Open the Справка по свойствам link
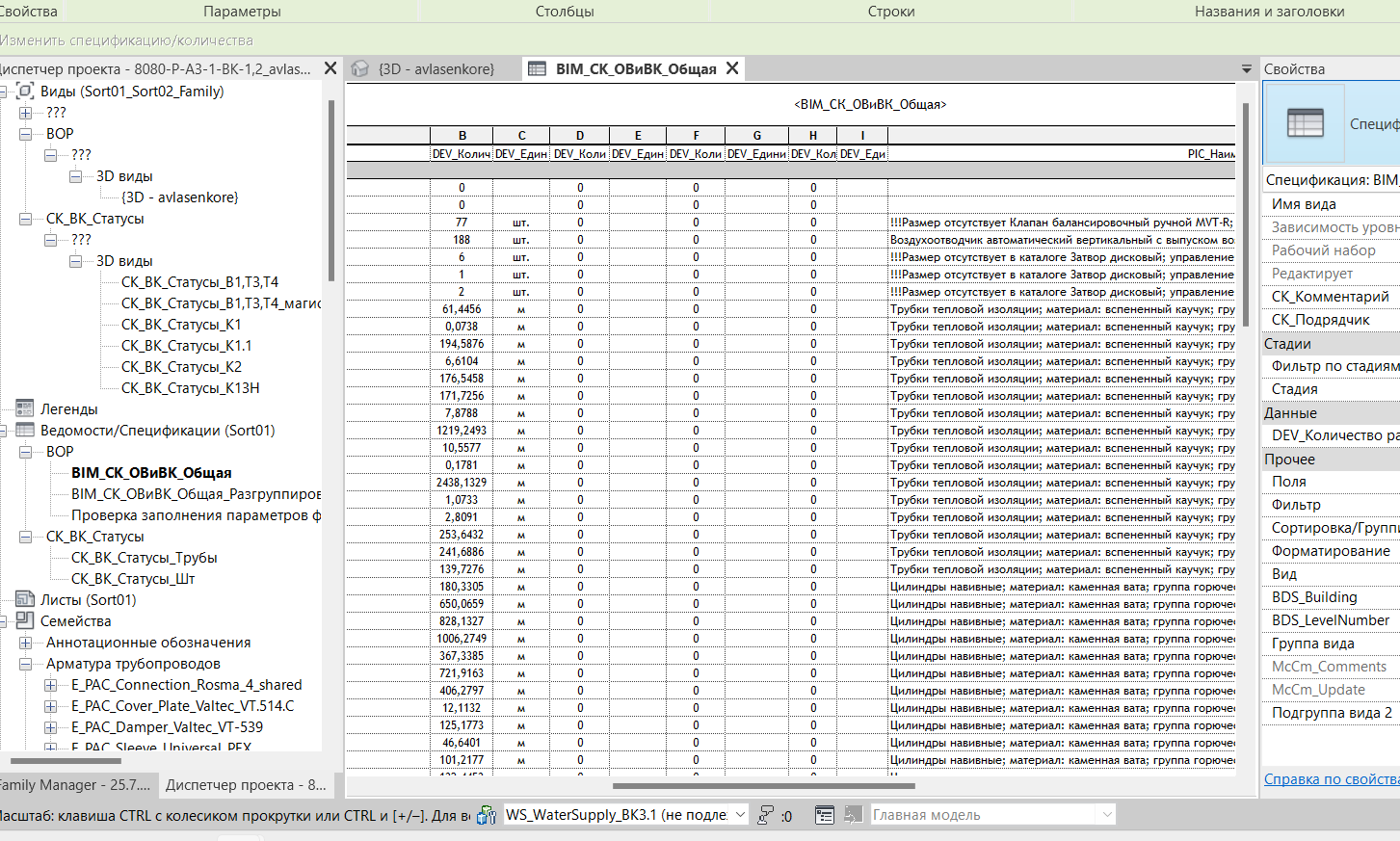The image size is (1400, 841). [1332, 779]
